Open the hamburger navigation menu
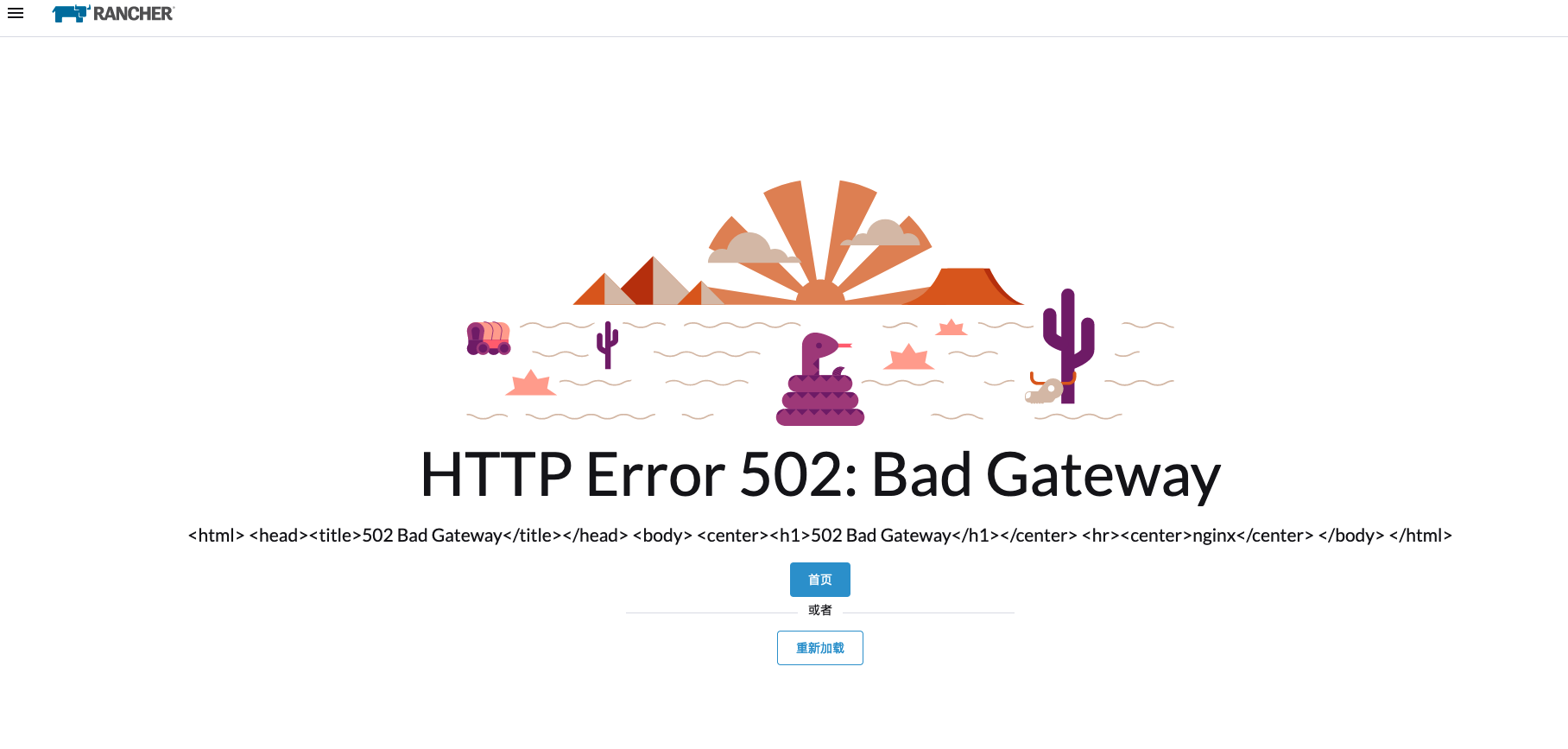1568x749 pixels. tap(16, 13)
